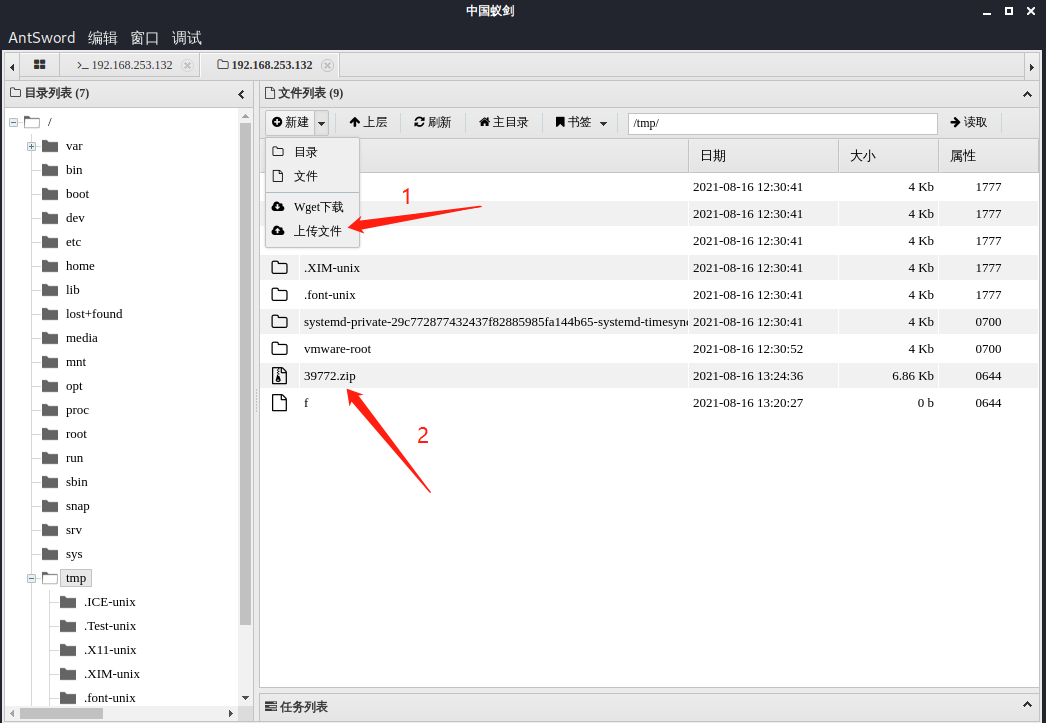Screen dimensions: 1046x723
Task: Select the 39772.zip file name
Action: pos(330,376)
